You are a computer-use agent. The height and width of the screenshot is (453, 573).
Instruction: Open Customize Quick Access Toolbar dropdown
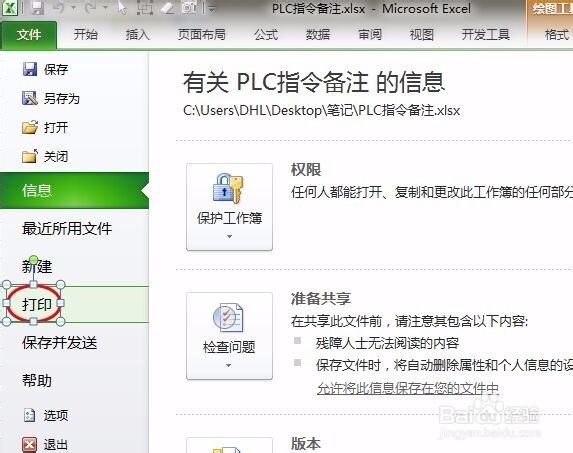(x=212, y=8)
